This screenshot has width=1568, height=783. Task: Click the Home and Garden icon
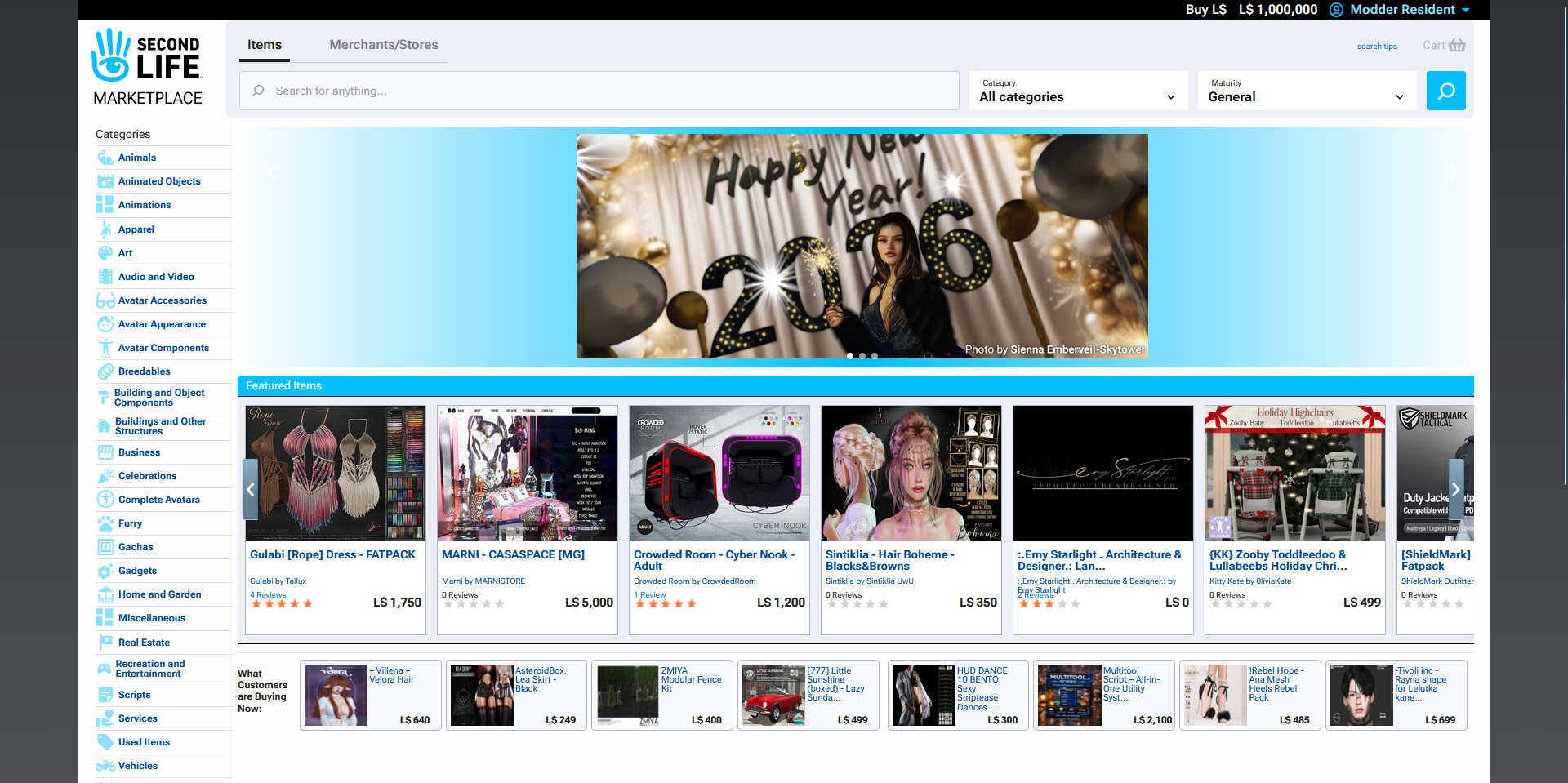pos(105,594)
